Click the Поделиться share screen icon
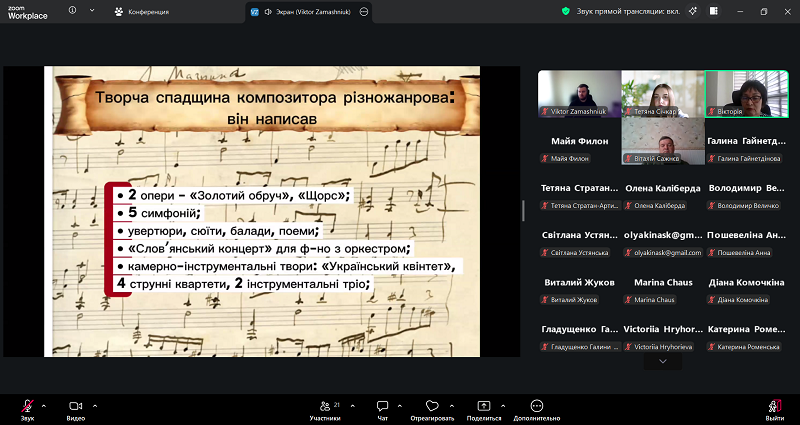 coord(484,406)
